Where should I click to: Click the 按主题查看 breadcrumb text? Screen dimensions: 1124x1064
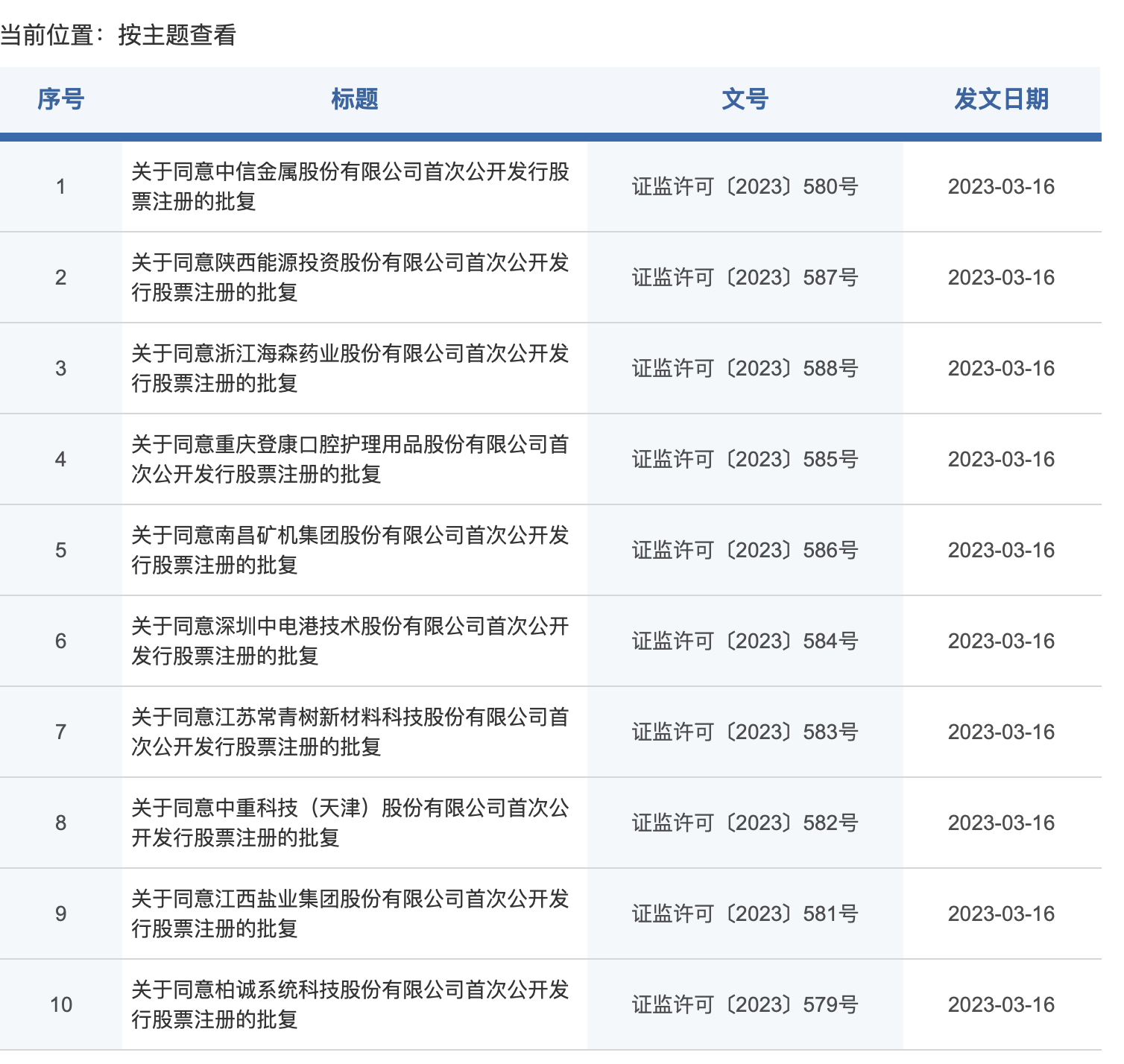coord(177,35)
